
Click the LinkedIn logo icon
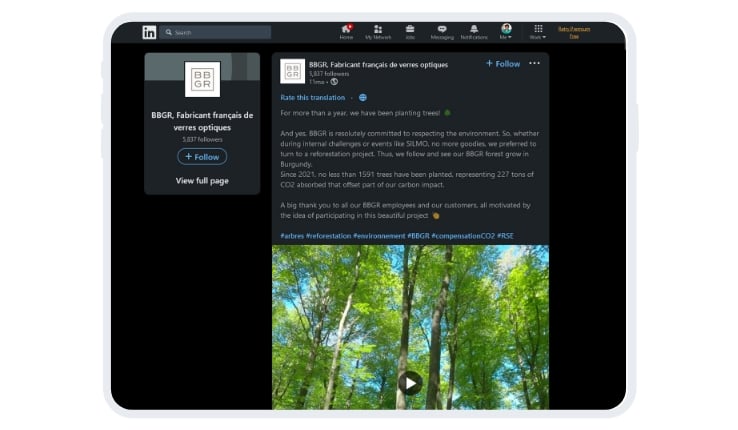click(x=149, y=32)
